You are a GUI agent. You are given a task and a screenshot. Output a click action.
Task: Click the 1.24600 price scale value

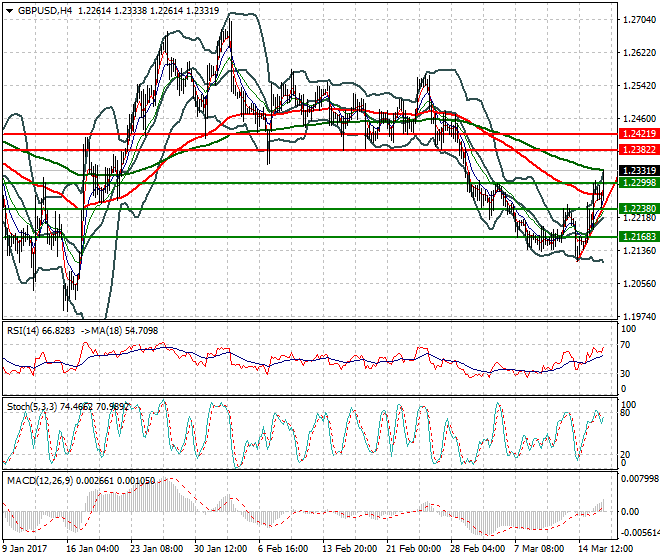tap(639, 119)
